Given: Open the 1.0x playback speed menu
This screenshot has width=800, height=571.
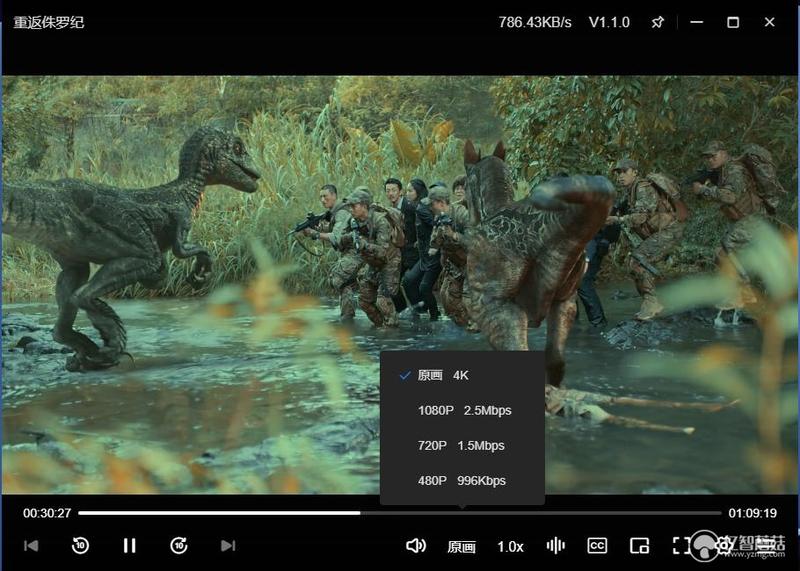Looking at the screenshot, I should tap(510, 547).
